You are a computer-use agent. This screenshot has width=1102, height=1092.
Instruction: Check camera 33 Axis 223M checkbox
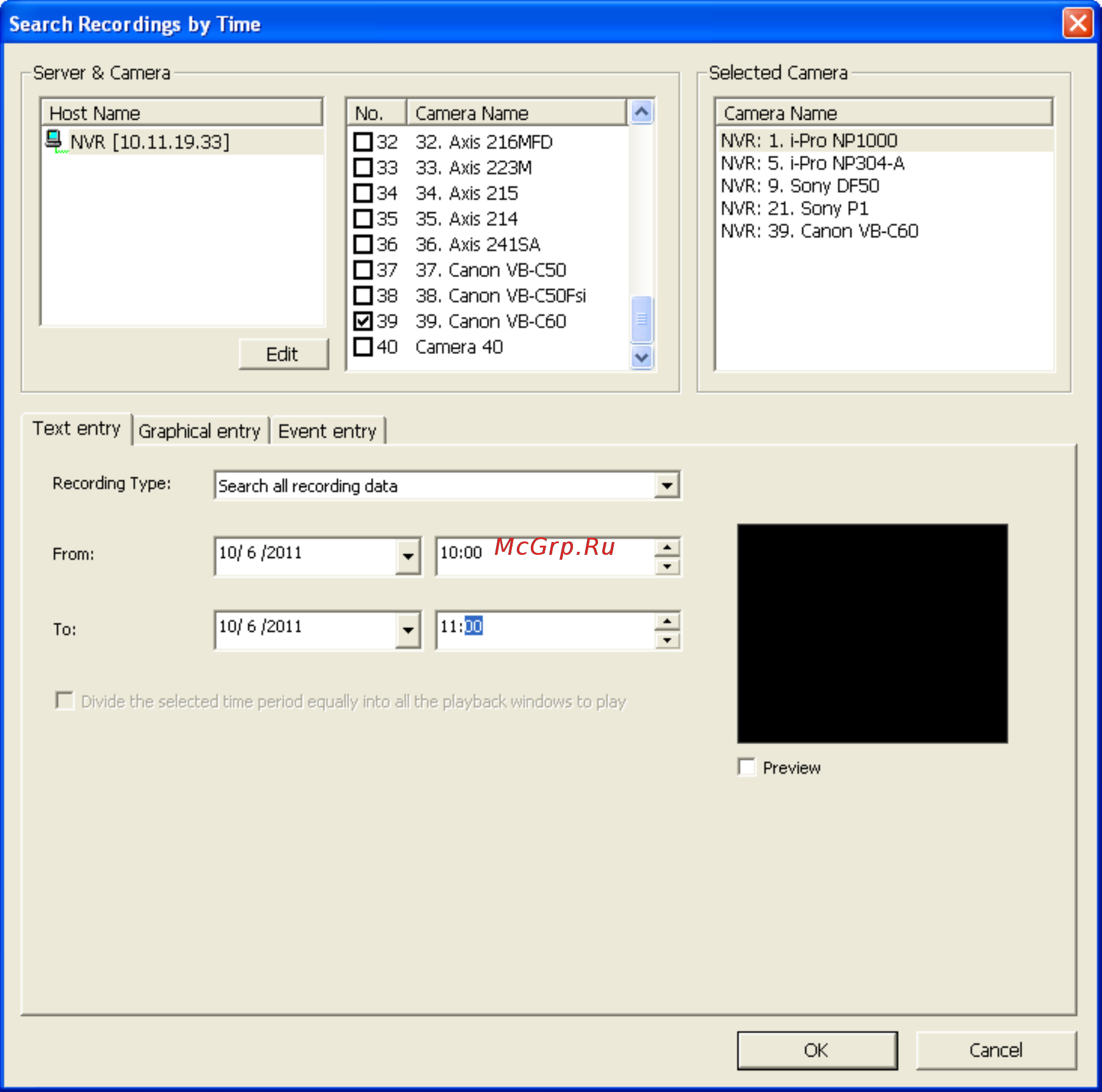point(363,168)
